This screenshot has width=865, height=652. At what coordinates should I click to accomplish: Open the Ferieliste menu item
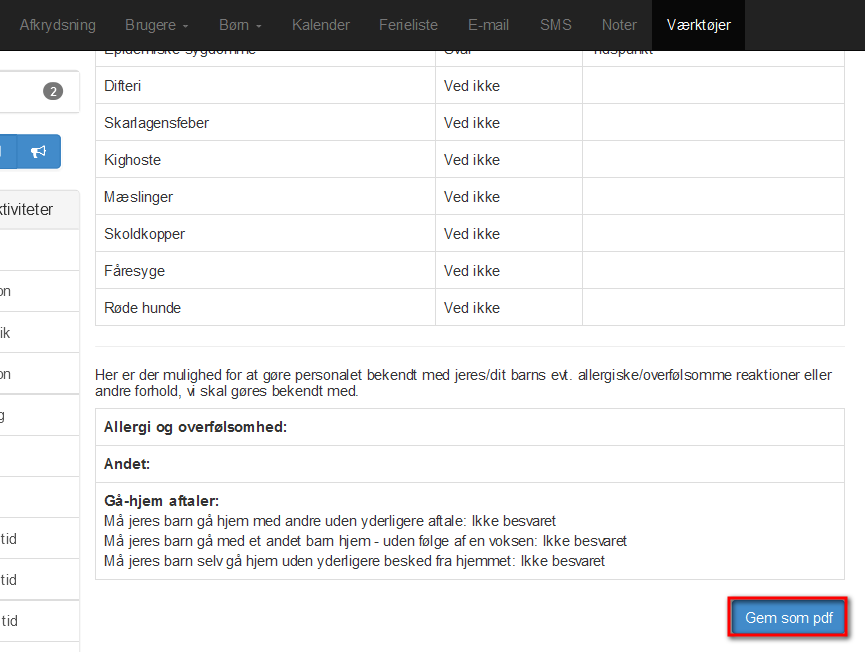[x=408, y=25]
